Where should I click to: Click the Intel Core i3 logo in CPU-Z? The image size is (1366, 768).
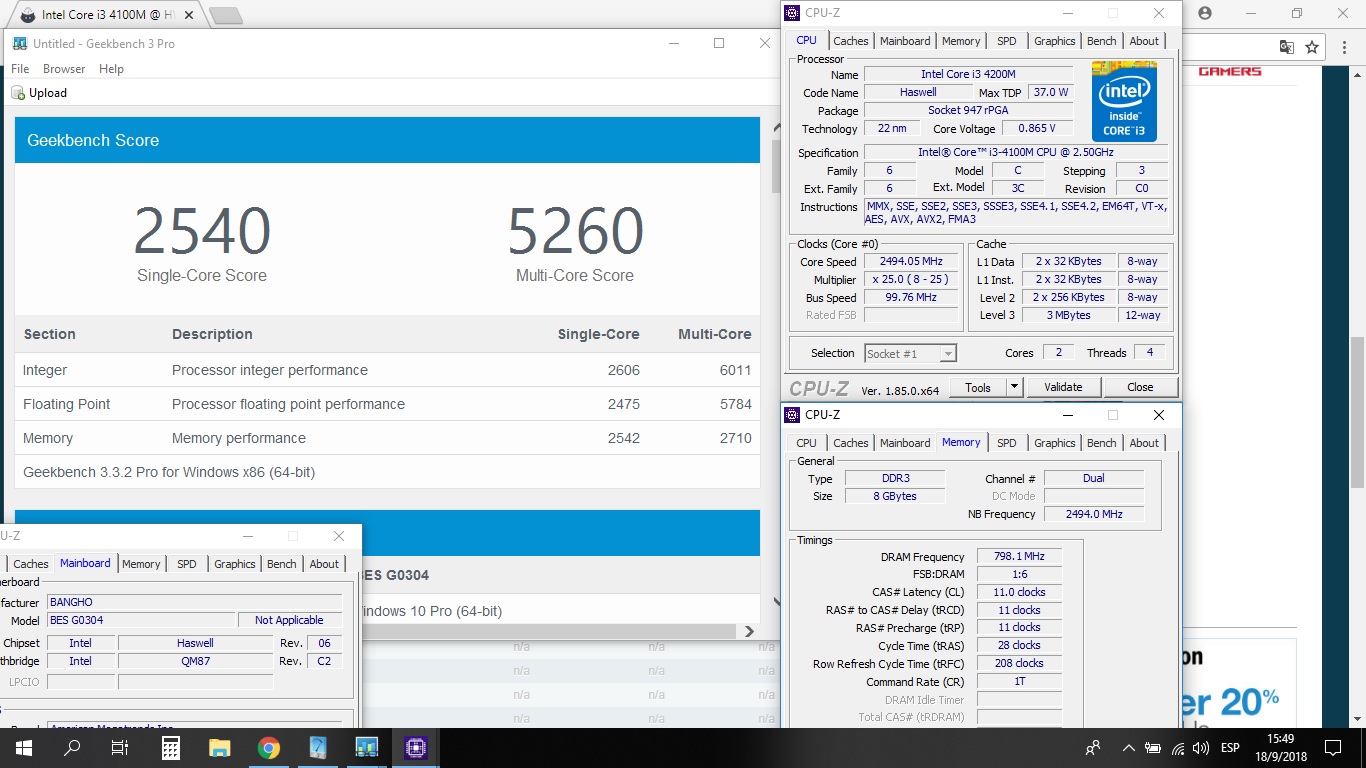click(1124, 101)
